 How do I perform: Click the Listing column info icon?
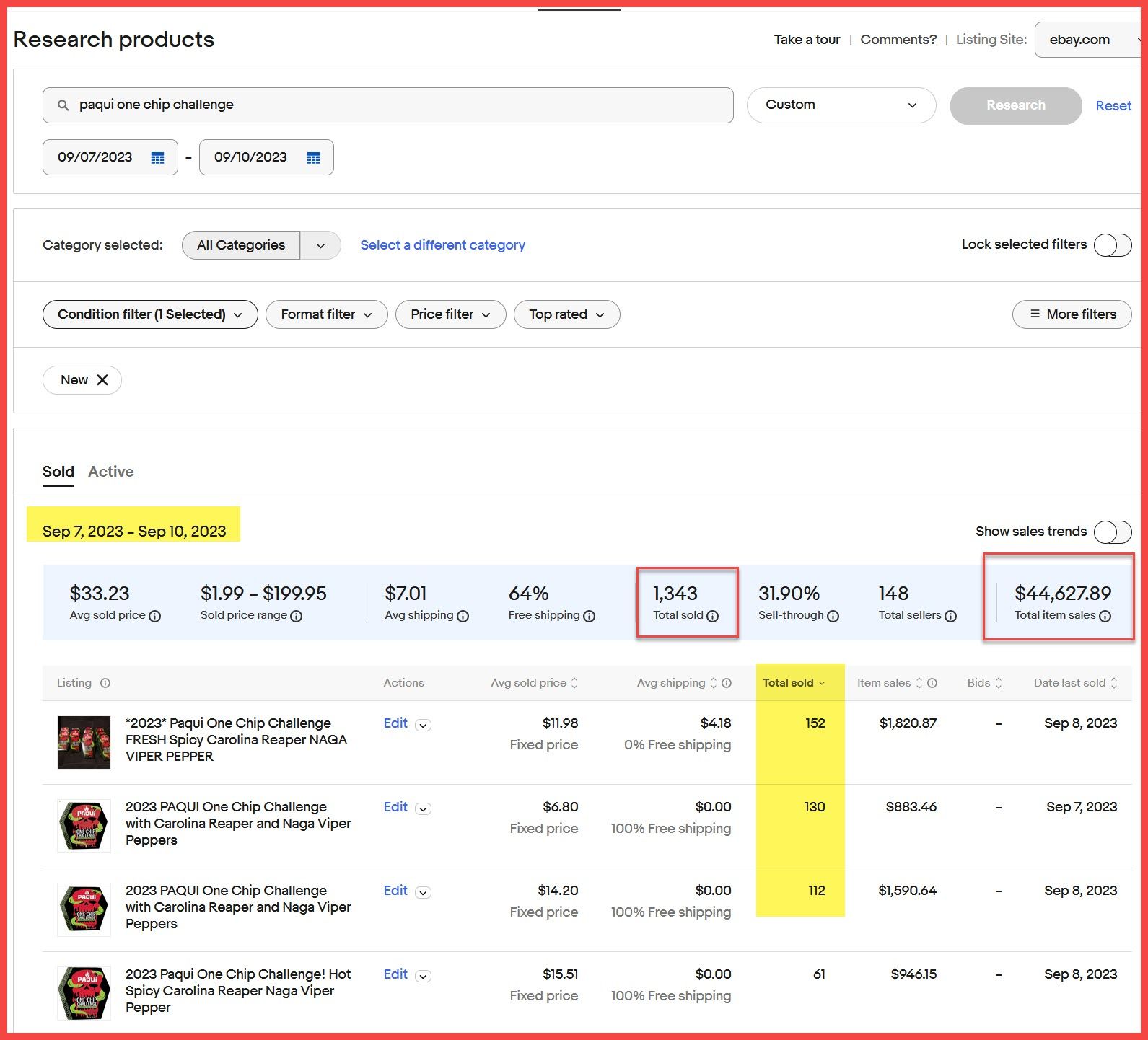(x=105, y=683)
